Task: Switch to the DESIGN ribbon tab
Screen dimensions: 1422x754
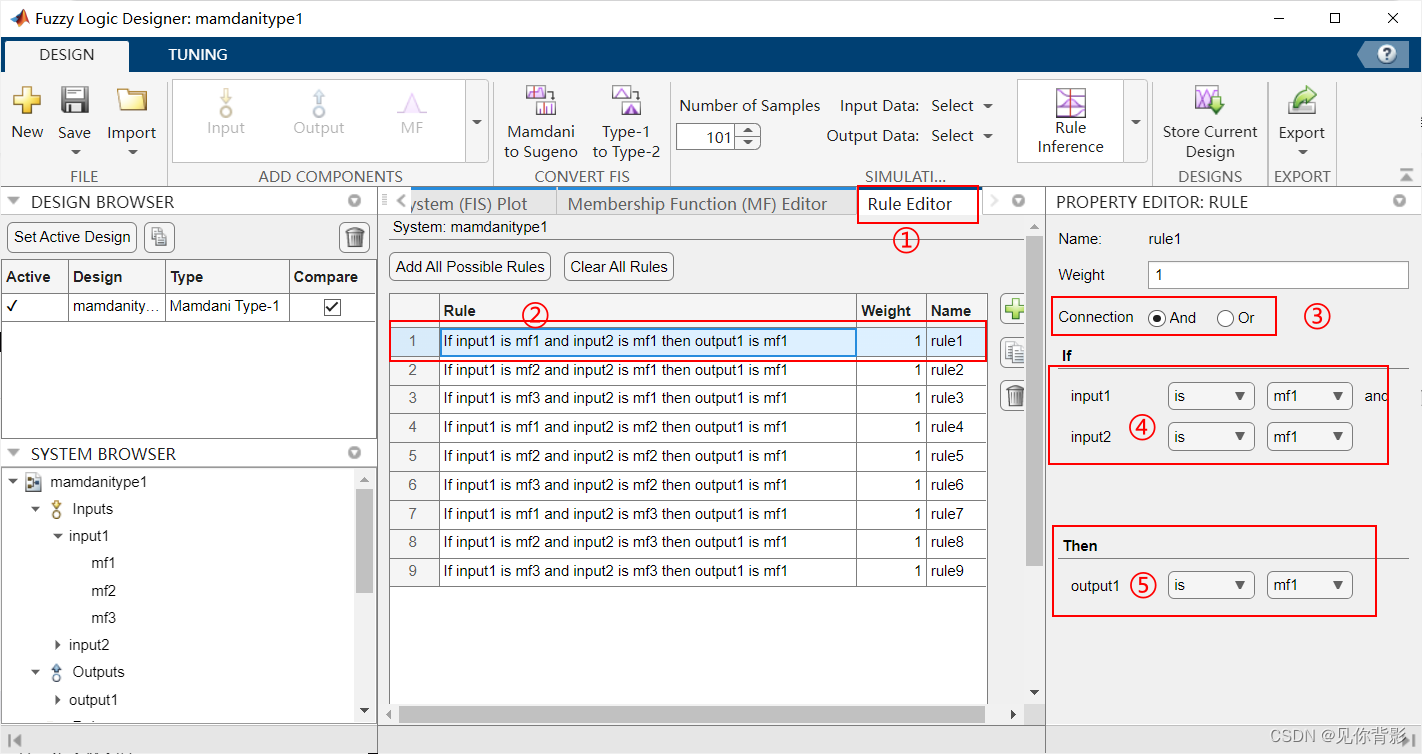Action: pos(67,55)
